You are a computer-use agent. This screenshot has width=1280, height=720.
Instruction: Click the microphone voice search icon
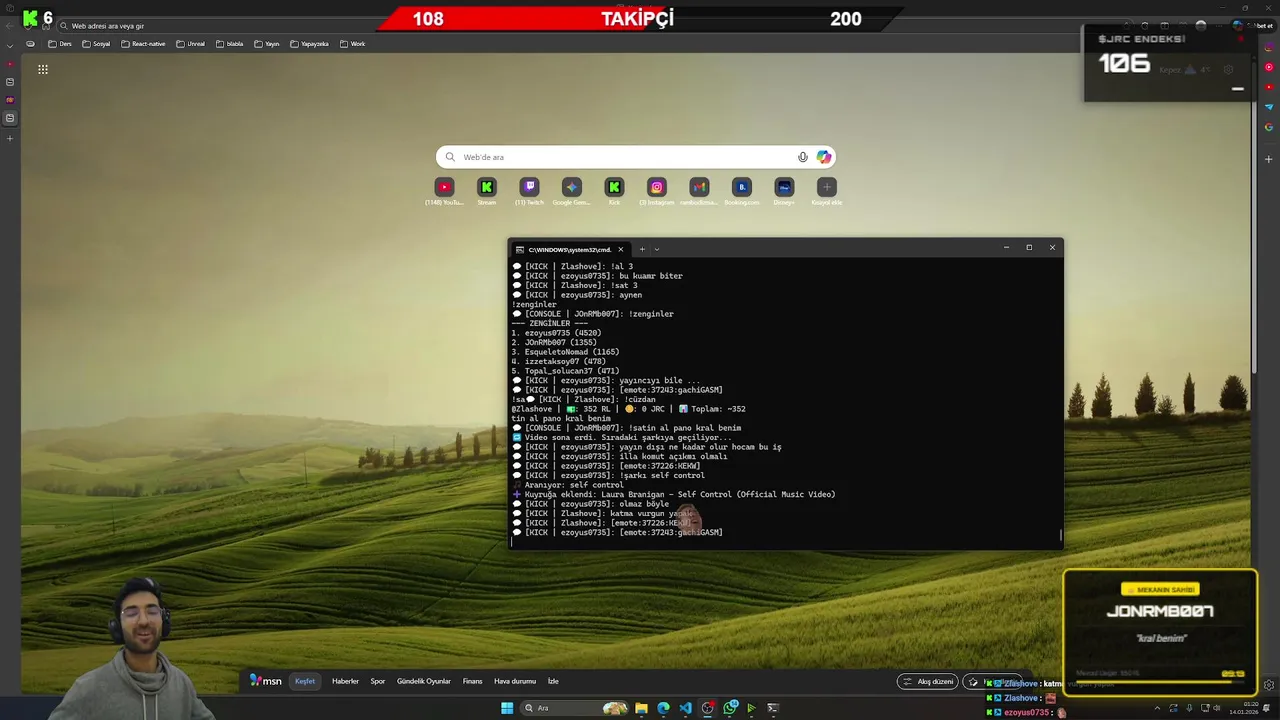point(802,157)
